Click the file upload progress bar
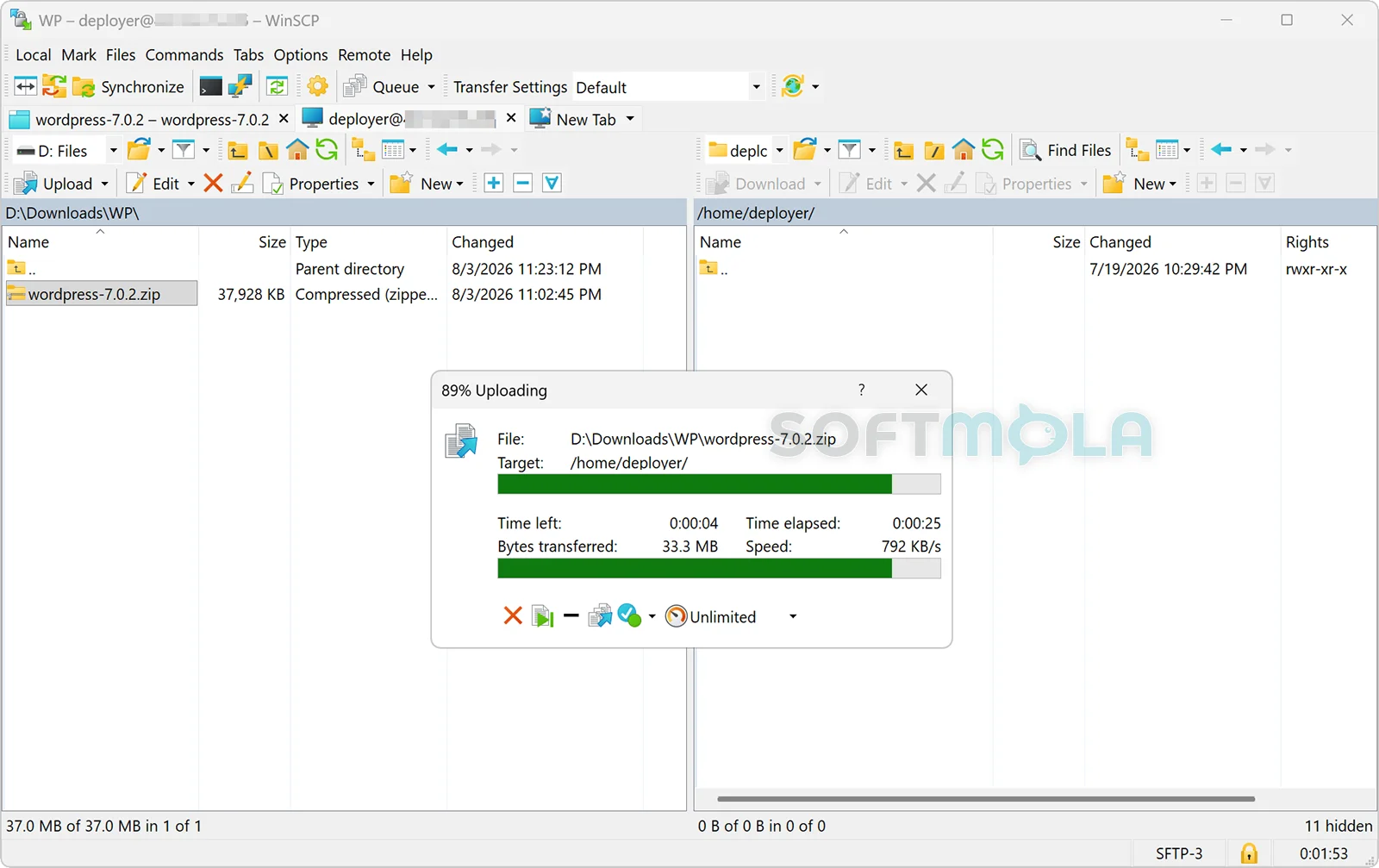The image size is (1379, 868). (x=719, y=484)
